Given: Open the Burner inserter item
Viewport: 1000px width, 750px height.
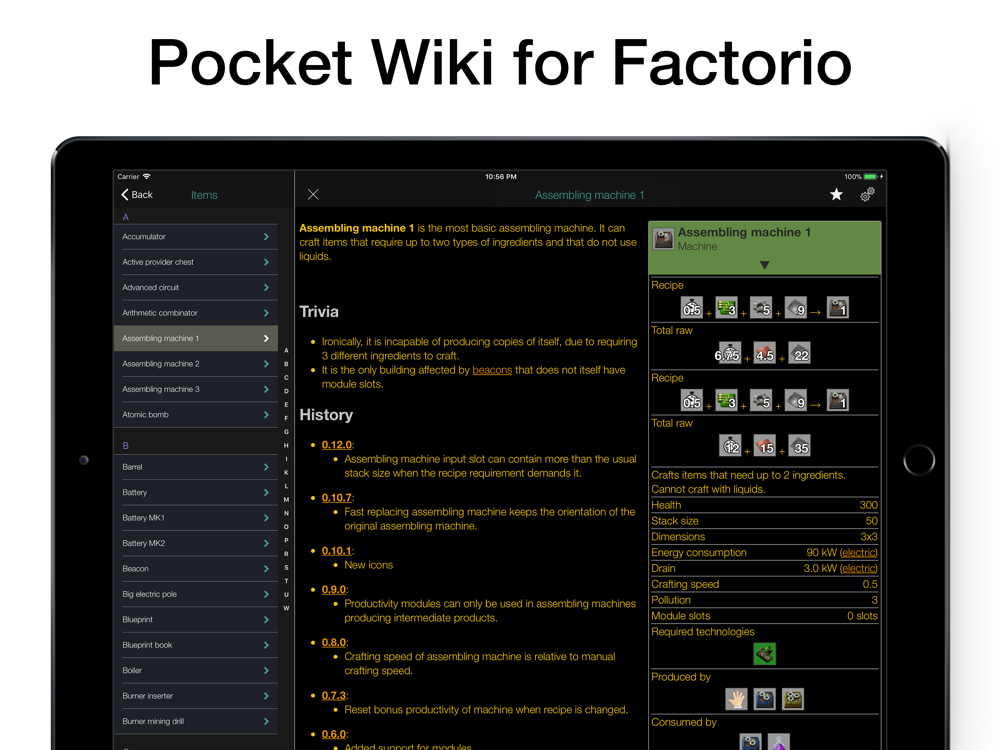Looking at the screenshot, I should (x=196, y=696).
